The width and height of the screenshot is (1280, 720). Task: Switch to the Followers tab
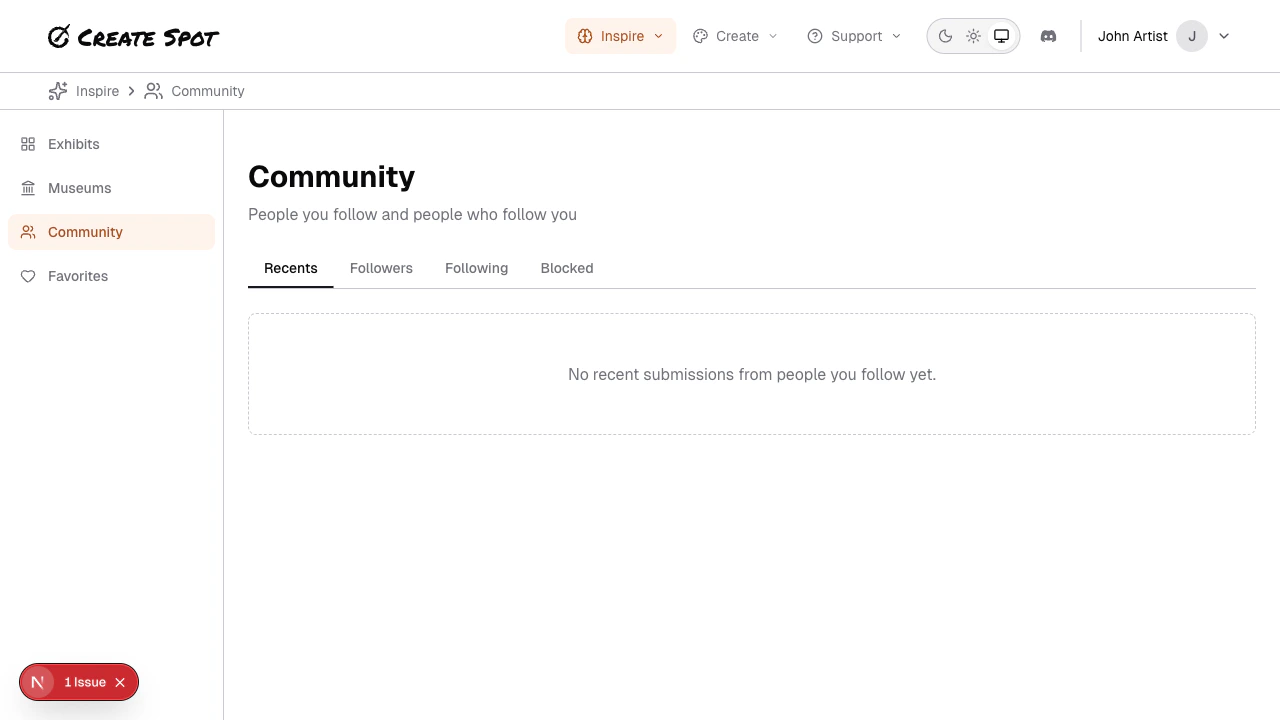pos(381,268)
